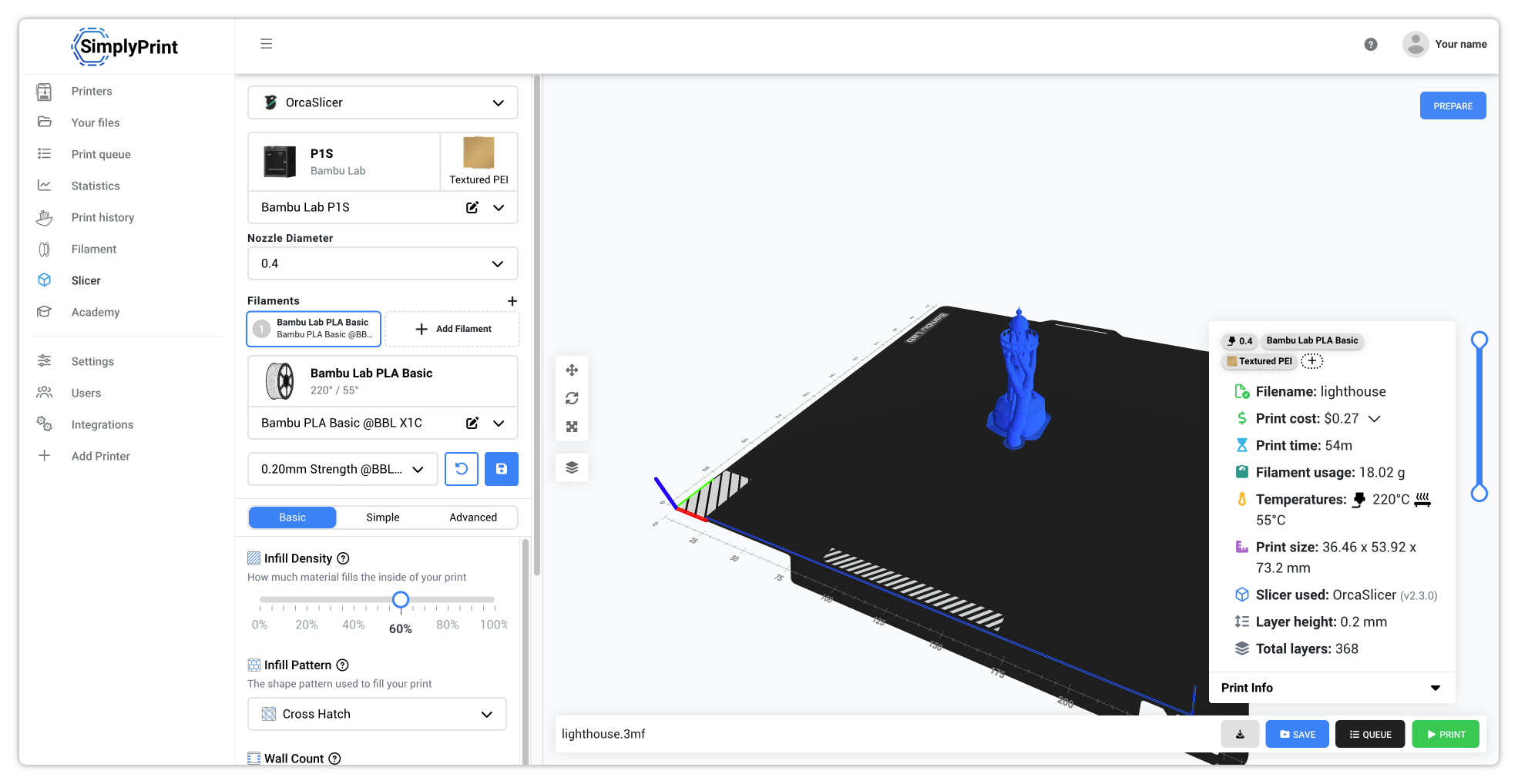The image size is (1518, 784).
Task: Collapse the Print Info panel
Action: point(1436,688)
